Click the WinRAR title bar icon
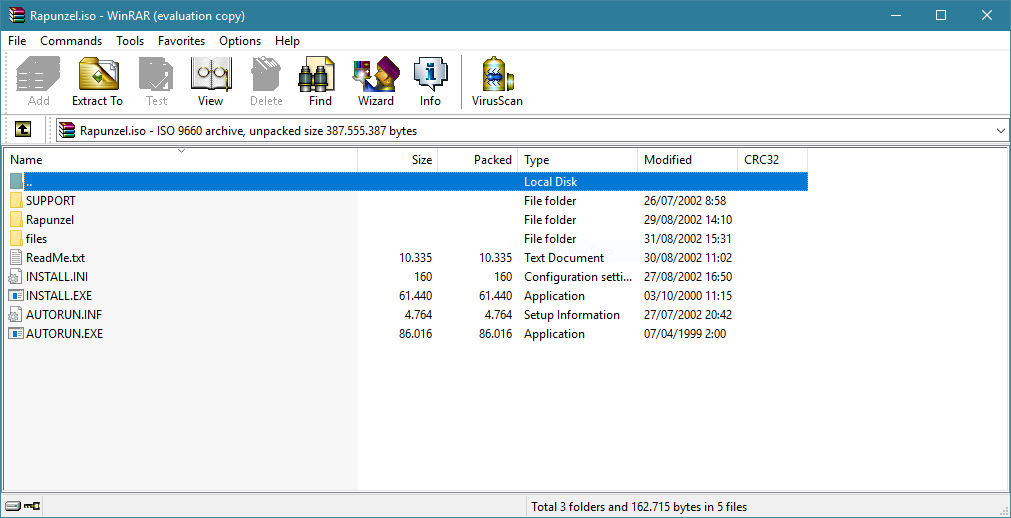 coord(16,15)
